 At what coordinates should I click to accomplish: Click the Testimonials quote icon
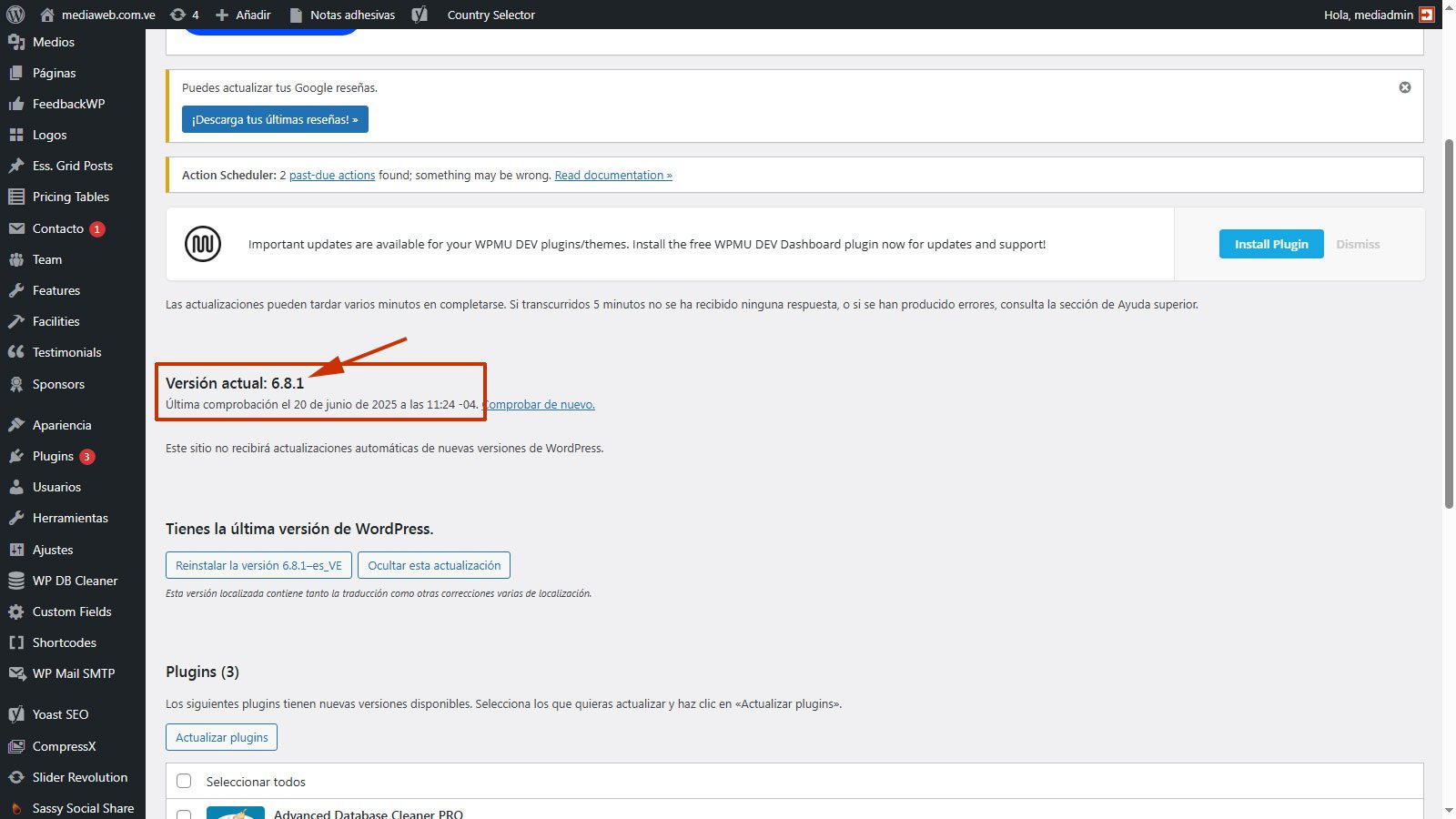[16, 352]
